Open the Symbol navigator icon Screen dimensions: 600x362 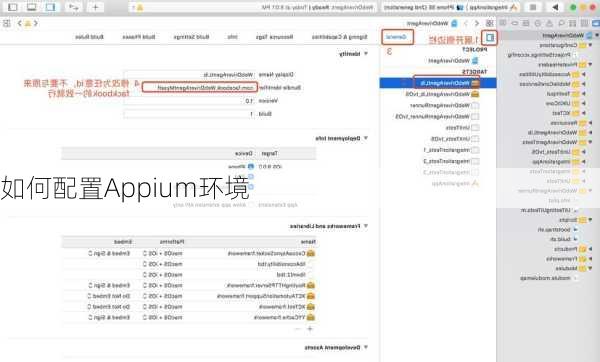click(x=572, y=23)
